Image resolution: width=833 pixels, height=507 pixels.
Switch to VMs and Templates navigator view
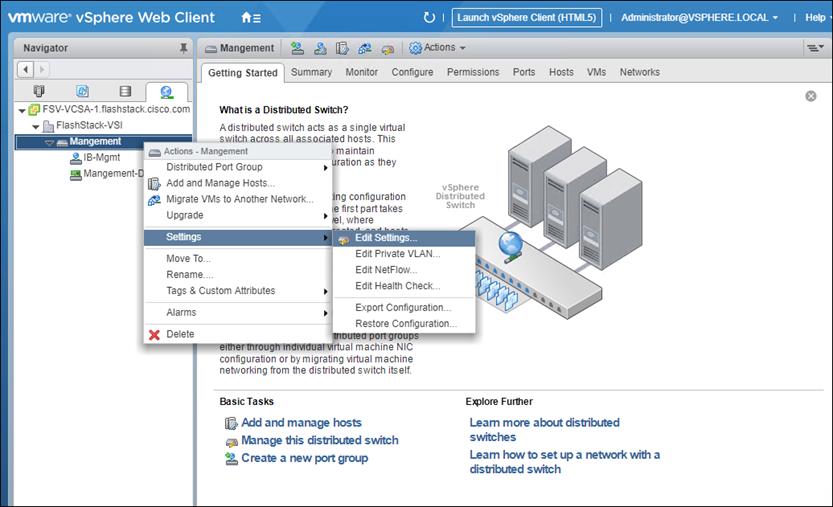coord(82,91)
